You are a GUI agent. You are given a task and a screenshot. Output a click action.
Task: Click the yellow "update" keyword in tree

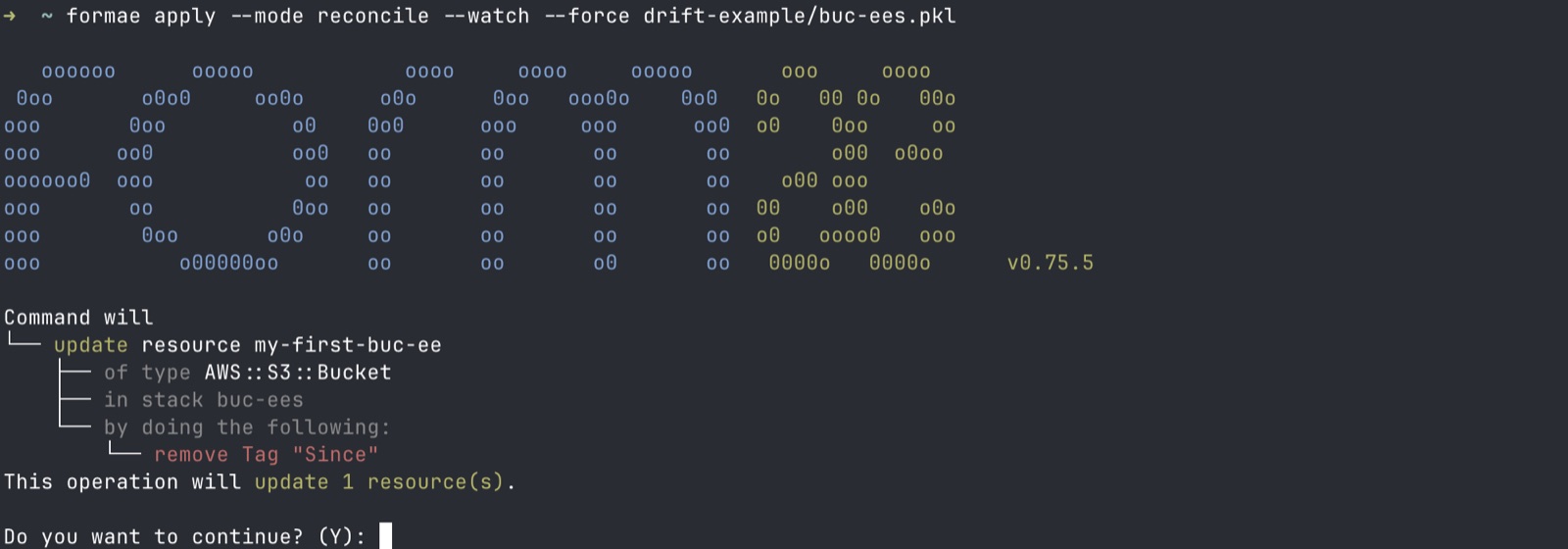(91, 345)
